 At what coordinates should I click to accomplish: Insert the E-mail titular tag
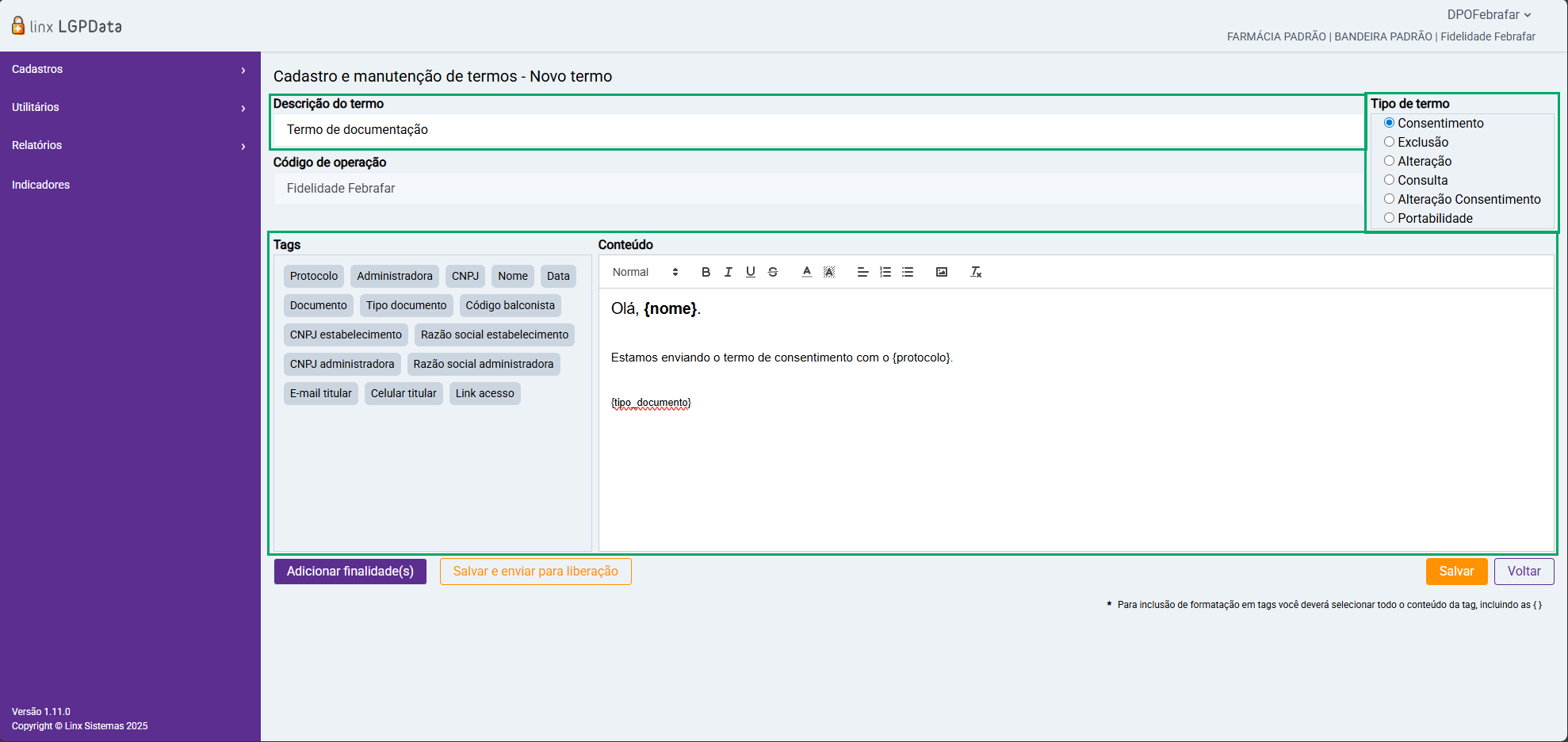coord(321,393)
